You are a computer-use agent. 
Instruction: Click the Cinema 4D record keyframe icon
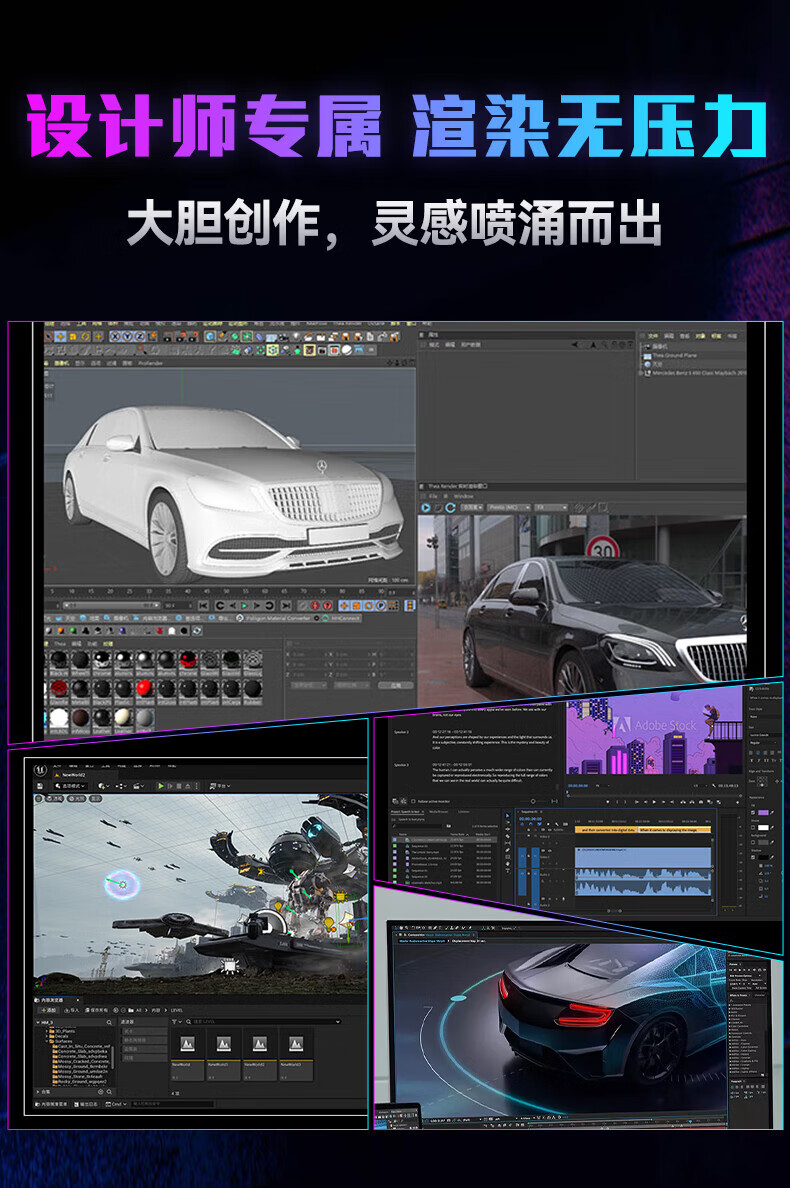click(x=314, y=606)
